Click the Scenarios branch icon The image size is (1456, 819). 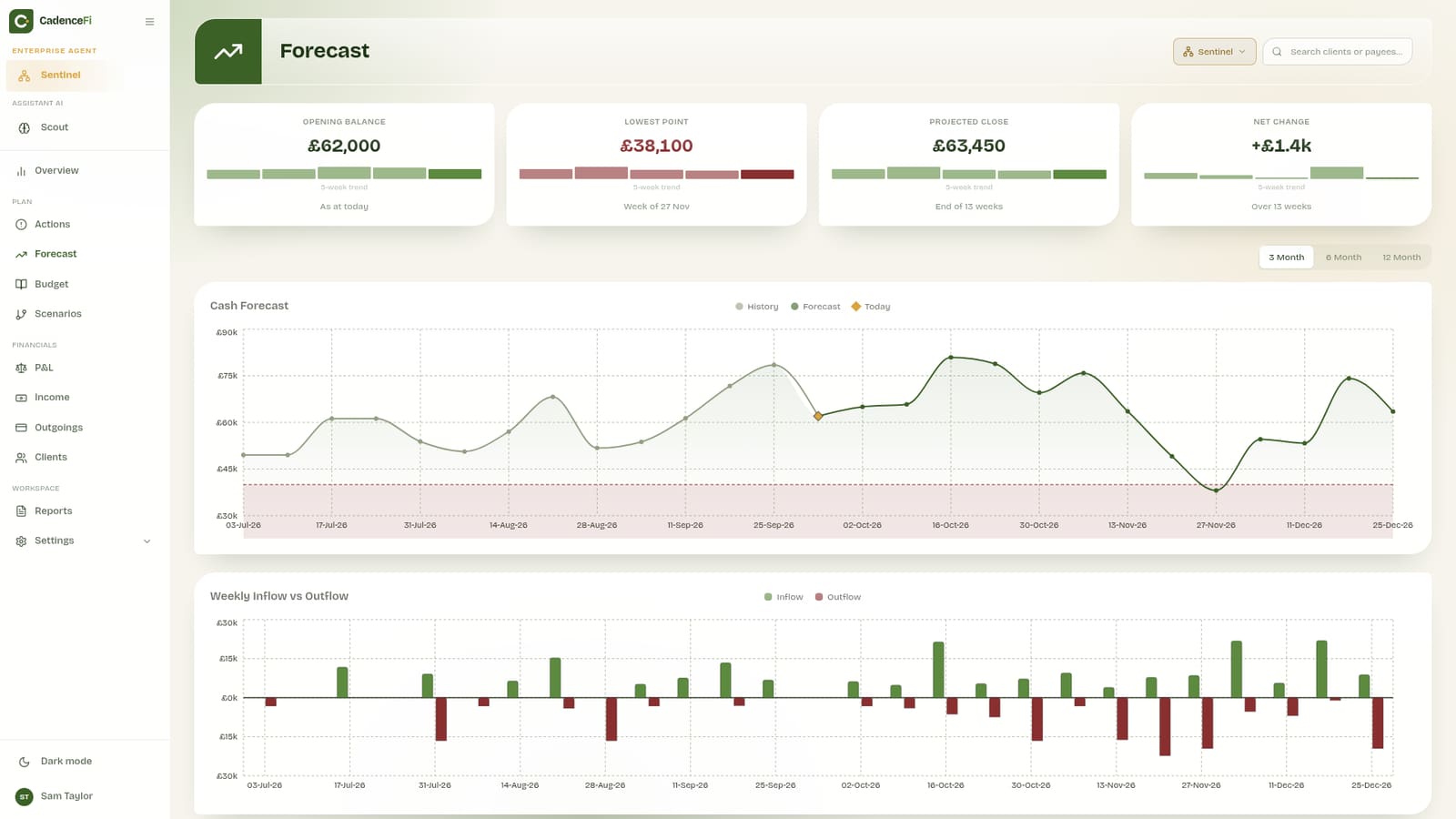tap(21, 314)
